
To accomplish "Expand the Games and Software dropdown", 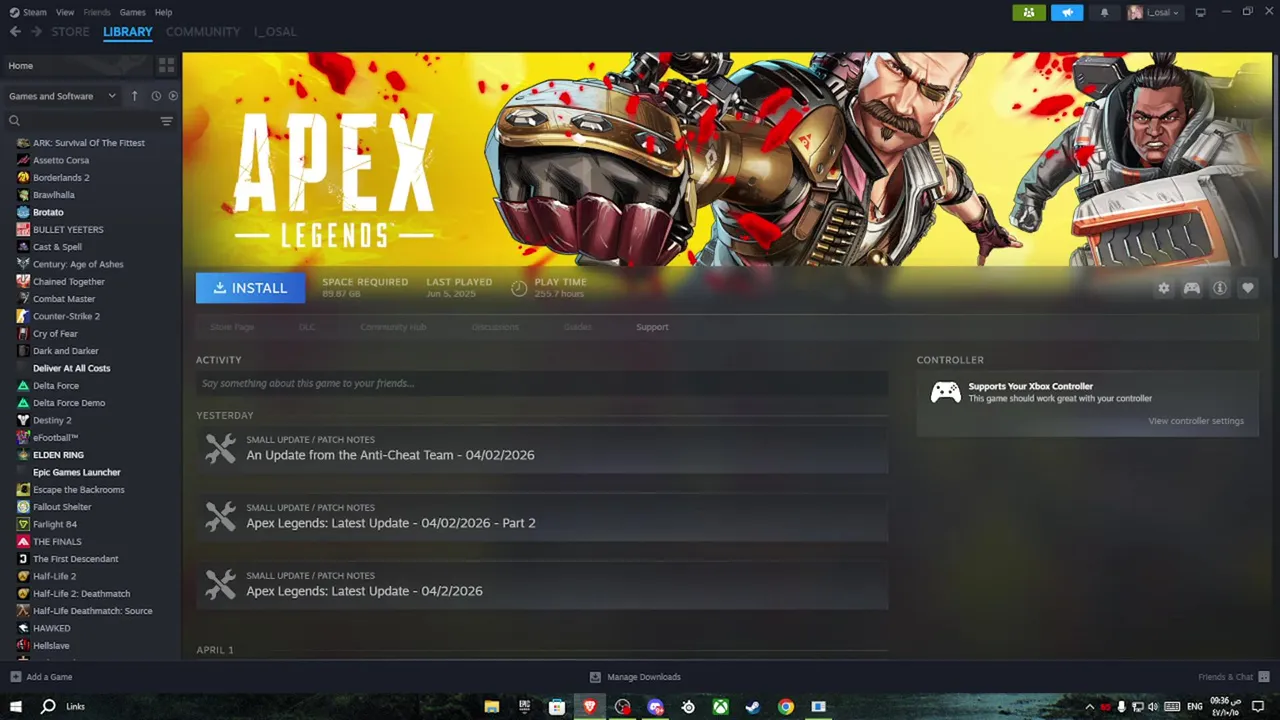I will coord(63,96).
